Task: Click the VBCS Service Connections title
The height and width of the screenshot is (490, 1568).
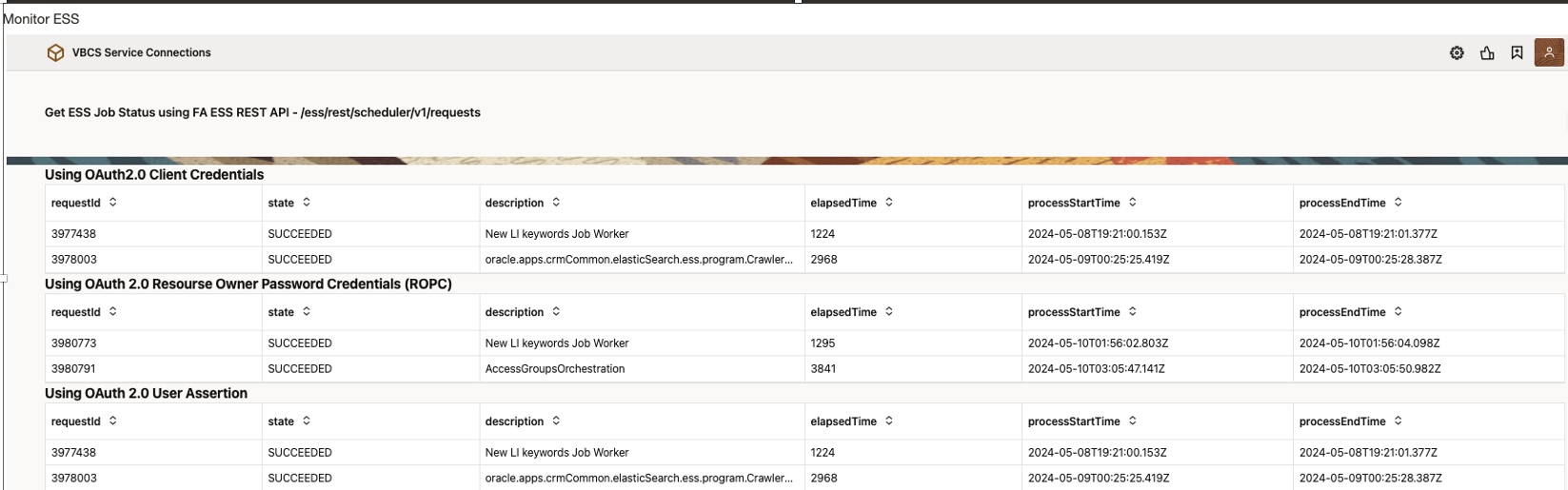Action: coord(142,53)
